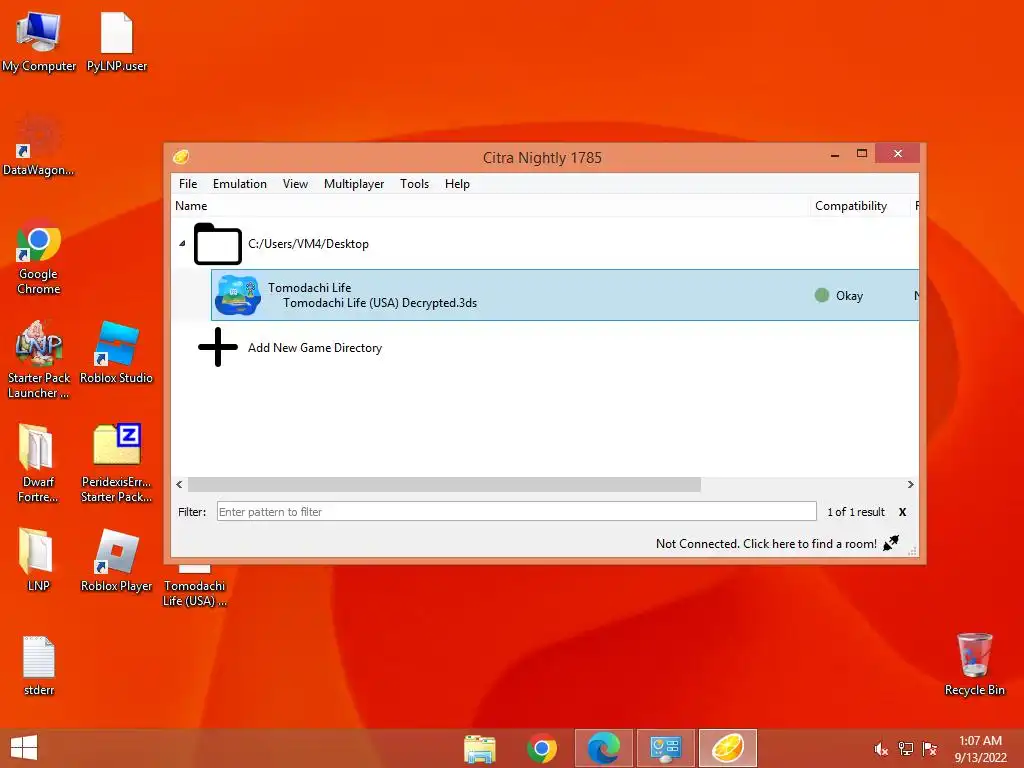Click C:/Users/VM4/Desktop path text
Image resolution: width=1024 pixels, height=768 pixels.
point(308,244)
